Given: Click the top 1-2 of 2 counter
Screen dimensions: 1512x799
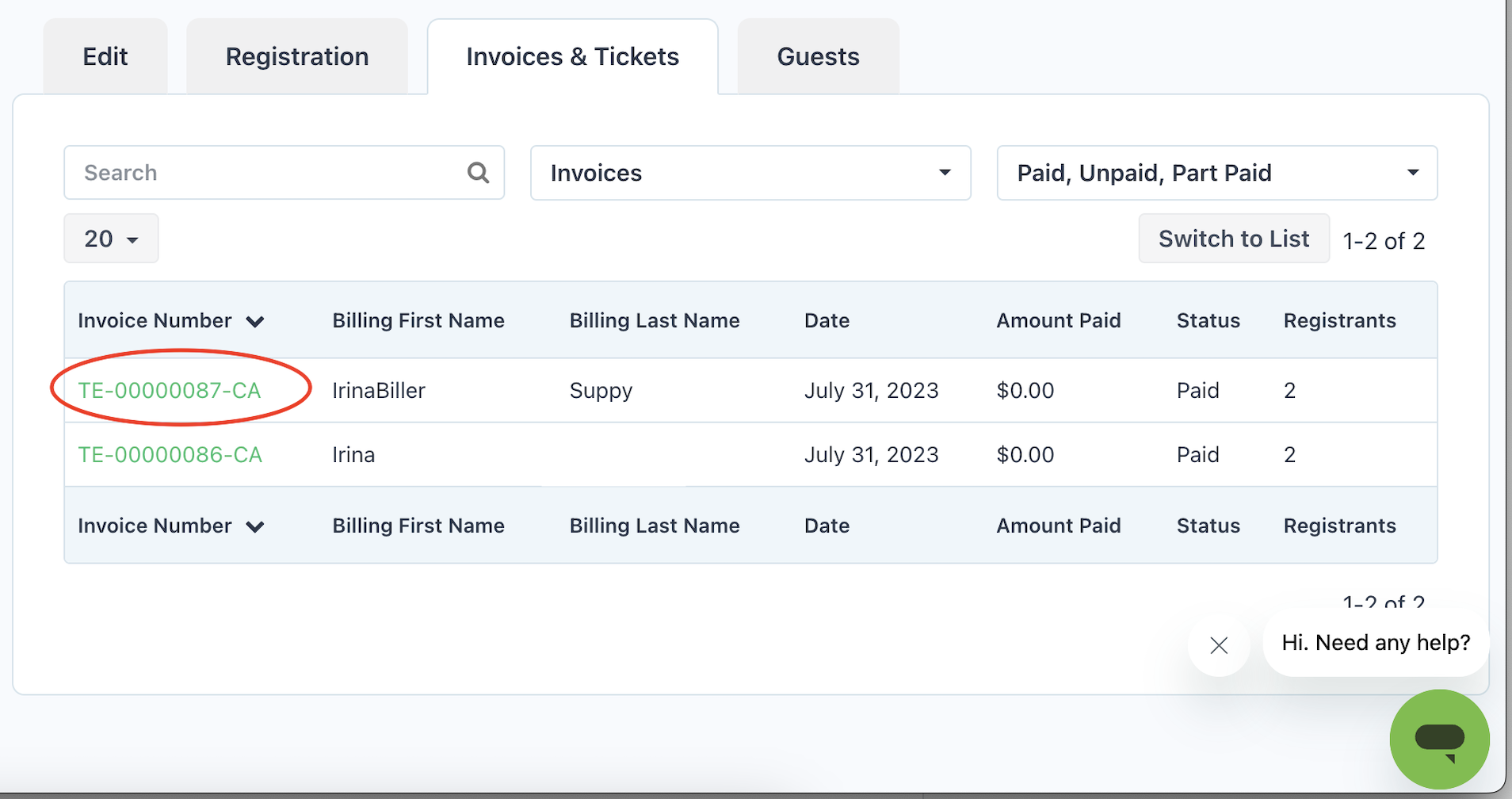Looking at the screenshot, I should (x=1384, y=241).
